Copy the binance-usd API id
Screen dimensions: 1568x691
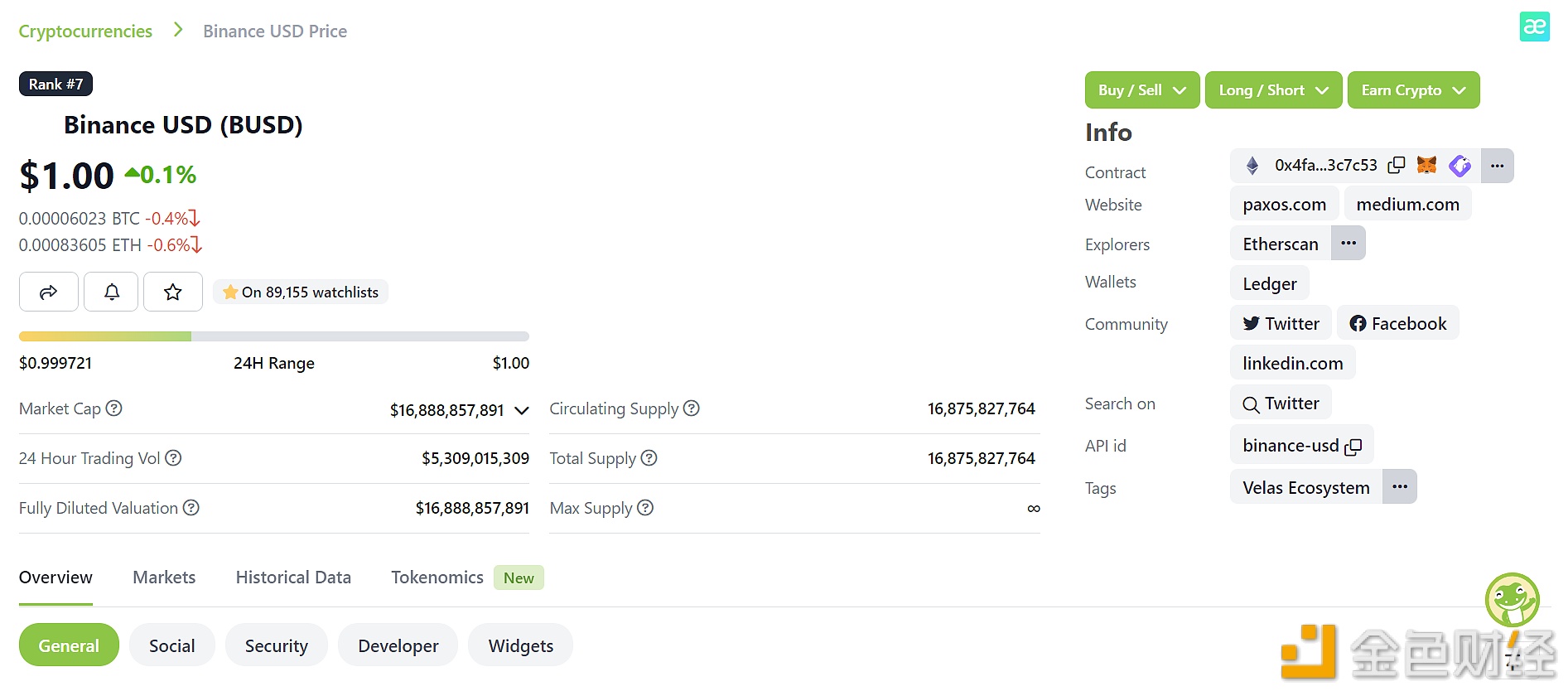pyautogui.click(x=1353, y=447)
